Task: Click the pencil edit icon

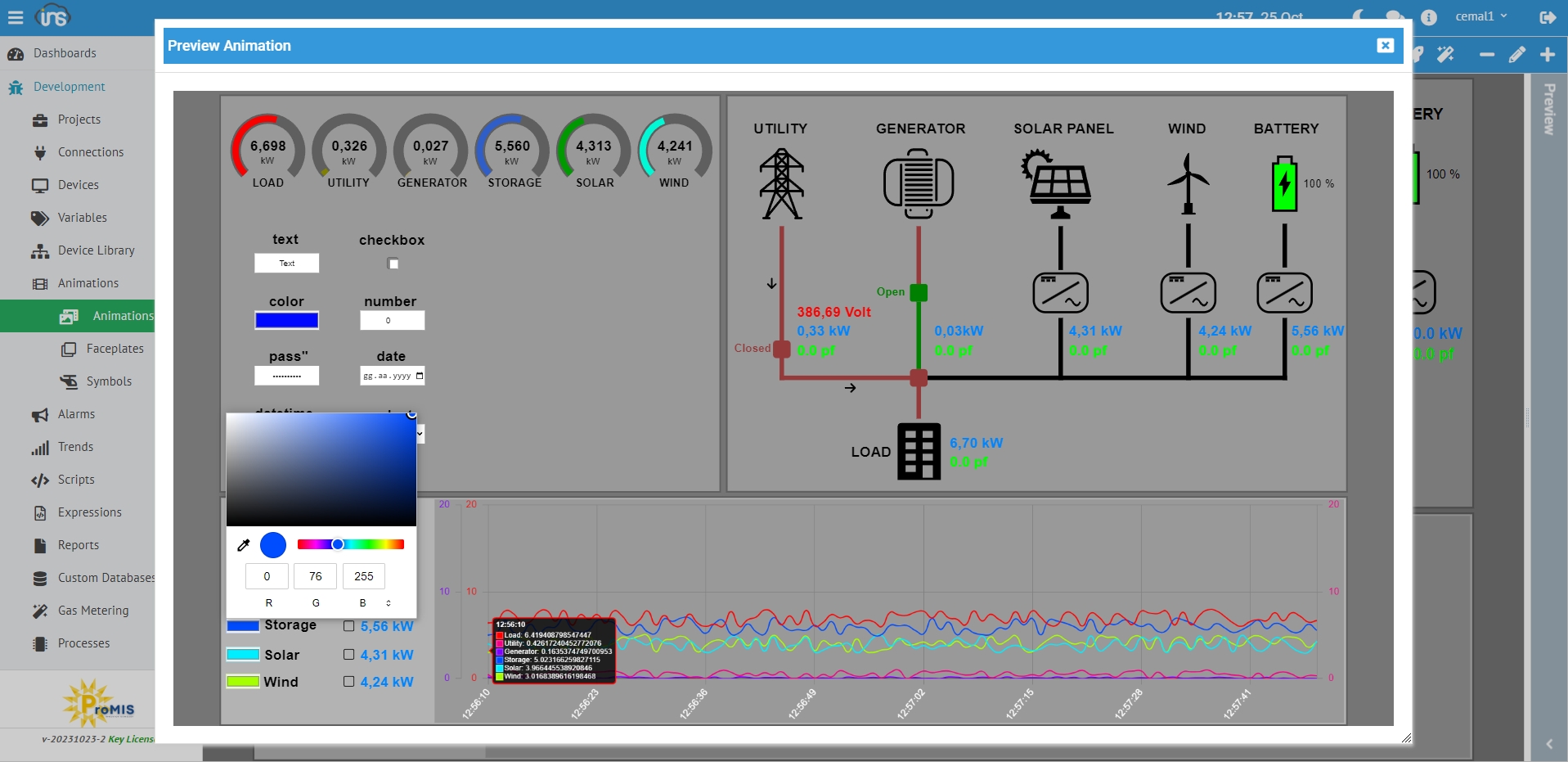Action: (x=1516, y=55)
